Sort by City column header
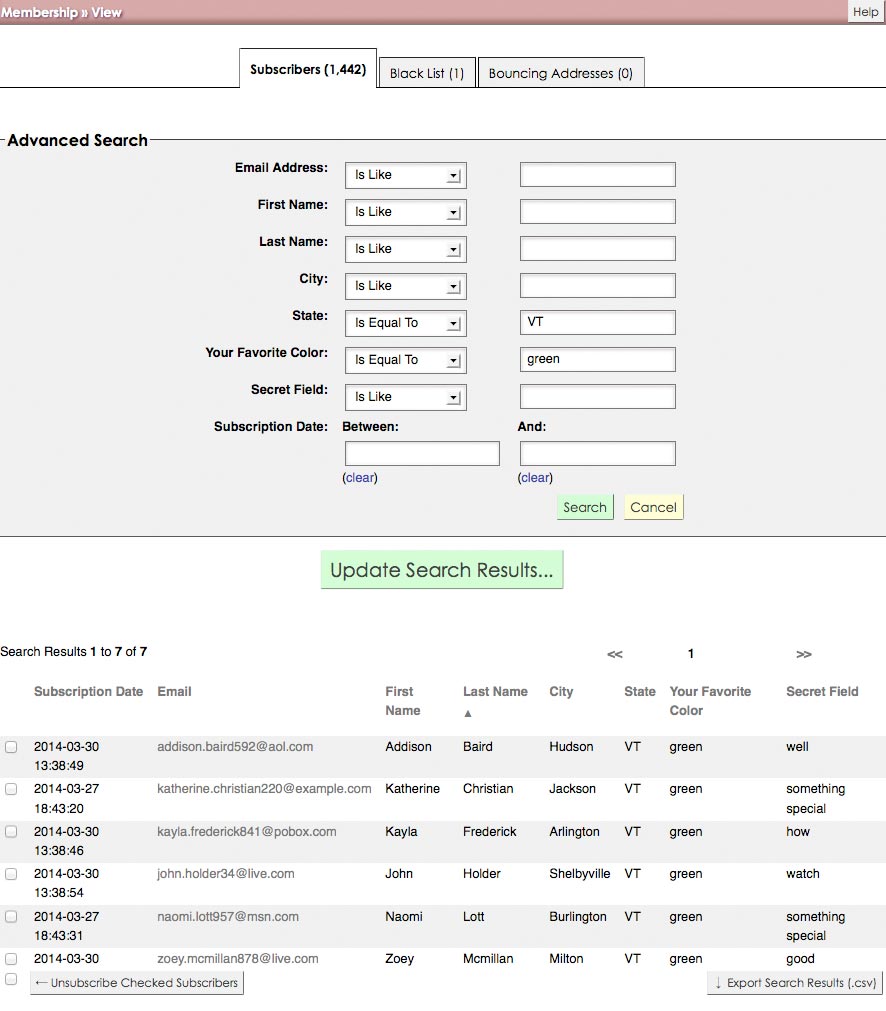The image size is (886, 1011). (x=561, y=691)
